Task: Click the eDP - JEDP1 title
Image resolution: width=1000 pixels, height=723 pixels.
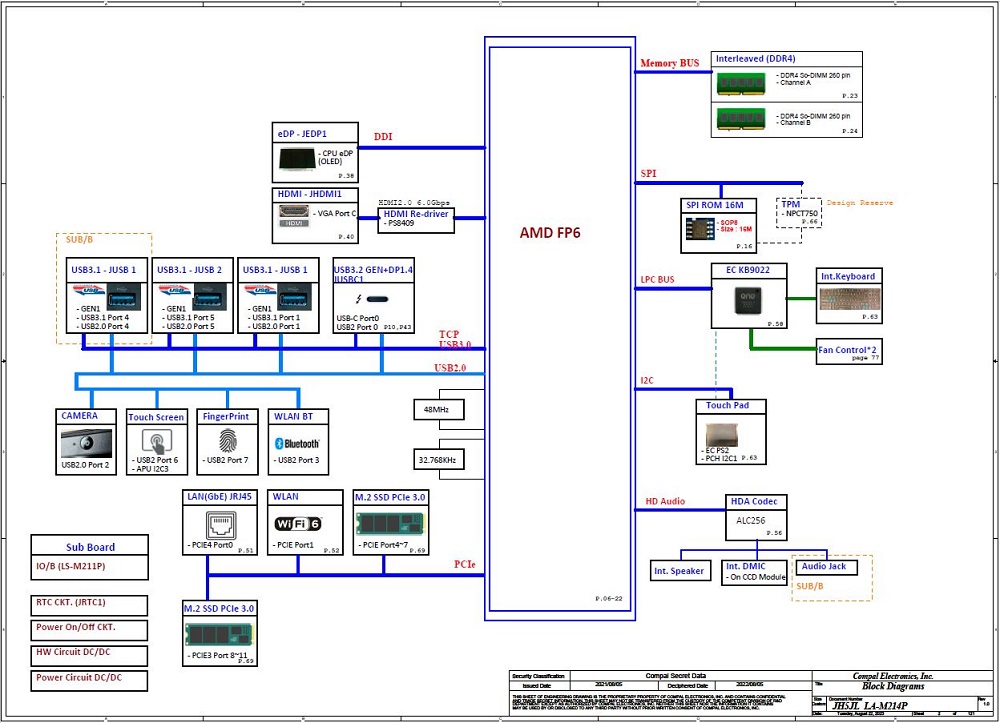Action: 302,134
